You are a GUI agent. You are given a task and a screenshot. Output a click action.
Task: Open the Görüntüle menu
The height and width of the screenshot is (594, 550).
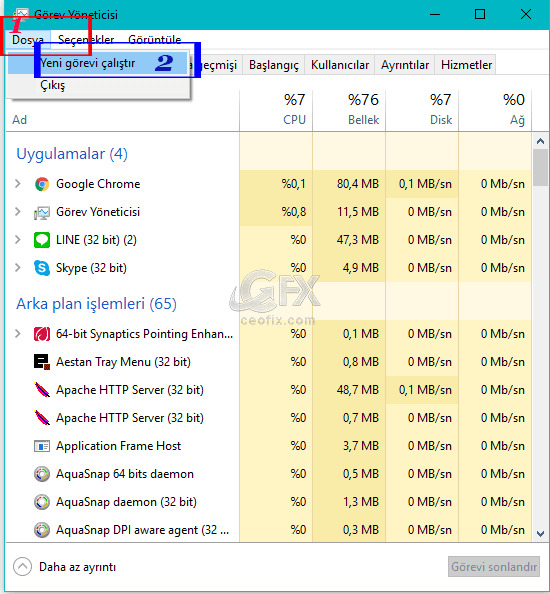click(155, 39)
